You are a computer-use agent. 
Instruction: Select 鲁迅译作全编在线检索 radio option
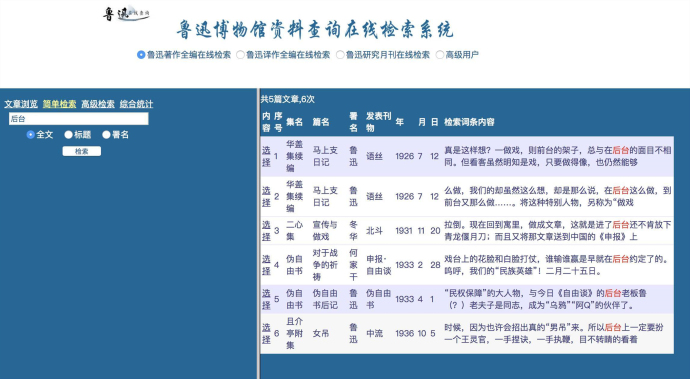tap(240, 55)
